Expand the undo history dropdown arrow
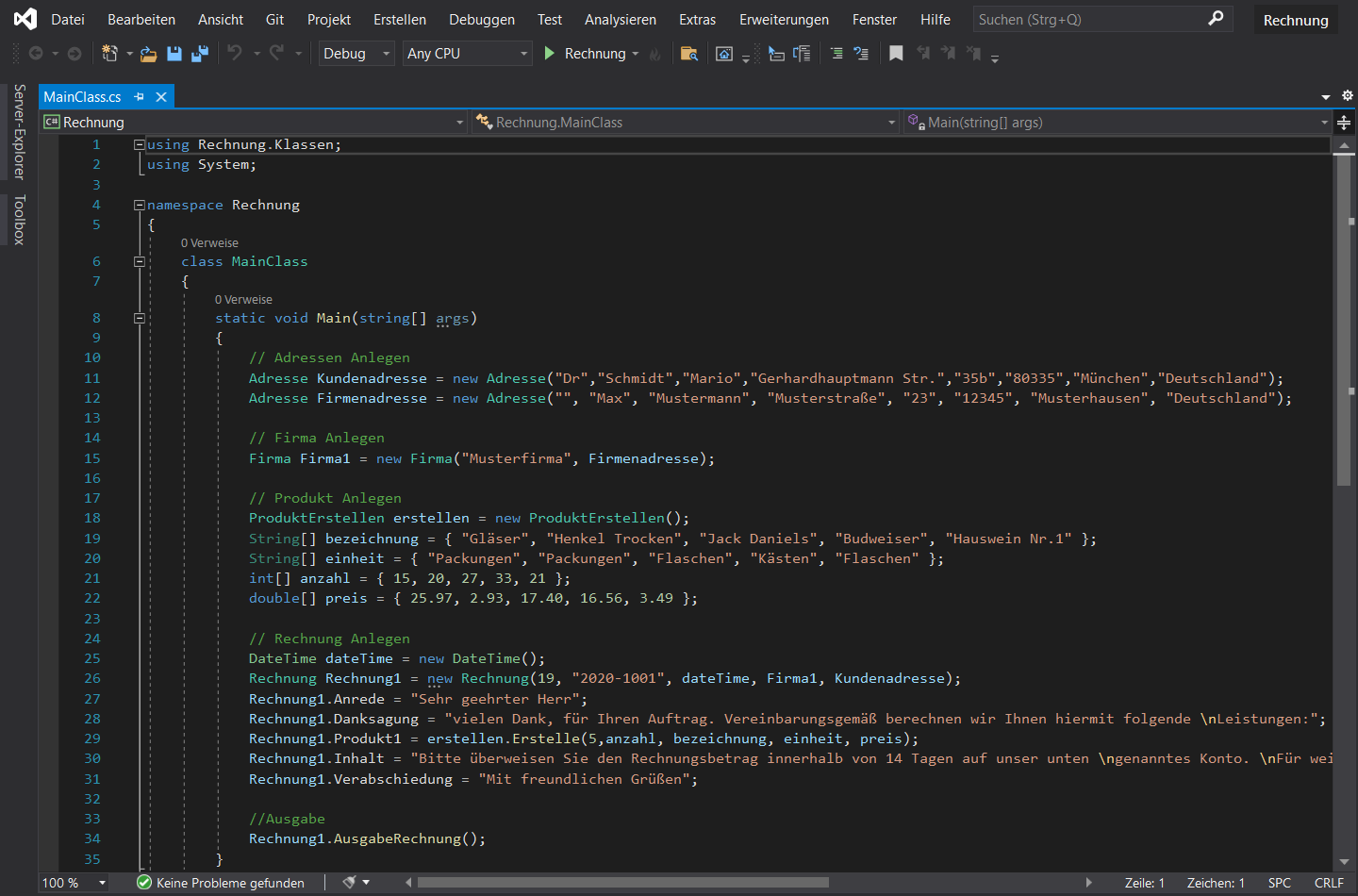This screenshot has height=896, width=1358. 257,54
